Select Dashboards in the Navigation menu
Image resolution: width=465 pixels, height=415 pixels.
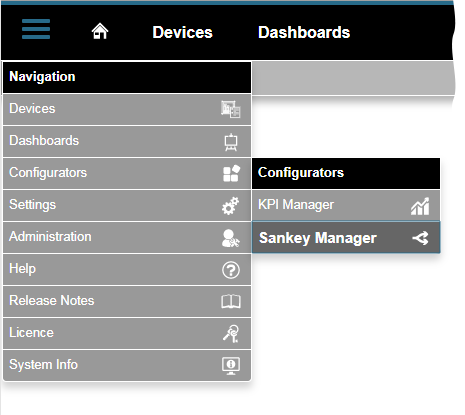(x=127, y=141)
